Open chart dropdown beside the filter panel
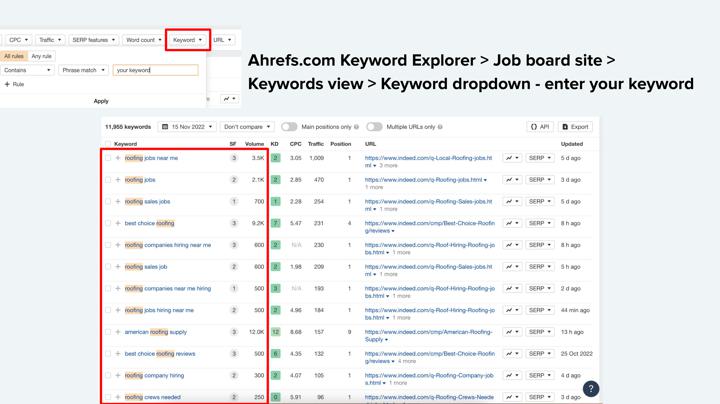720x404 pixels. 229,99
